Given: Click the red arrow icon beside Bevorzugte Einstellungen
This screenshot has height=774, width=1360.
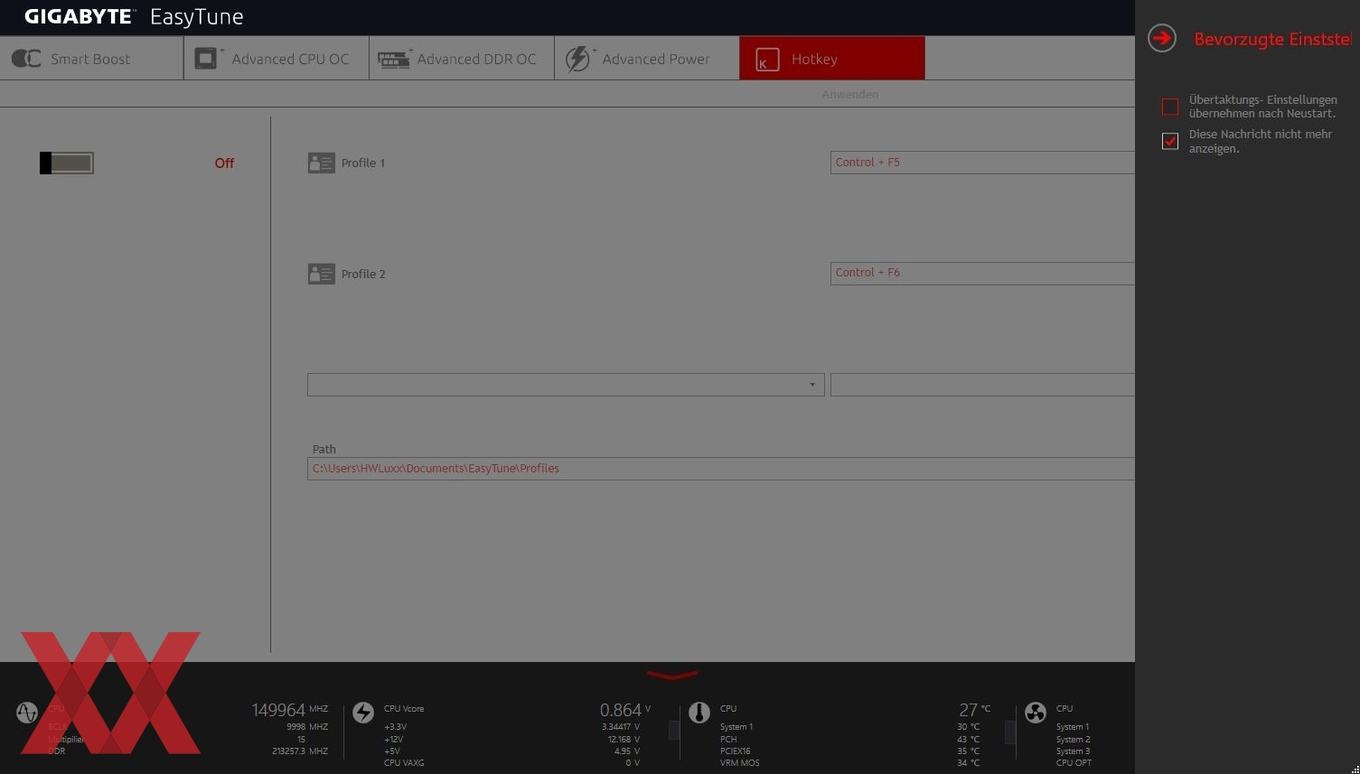Looking at the screenshot, I should pyautogui.click(x=1162, y=38).
